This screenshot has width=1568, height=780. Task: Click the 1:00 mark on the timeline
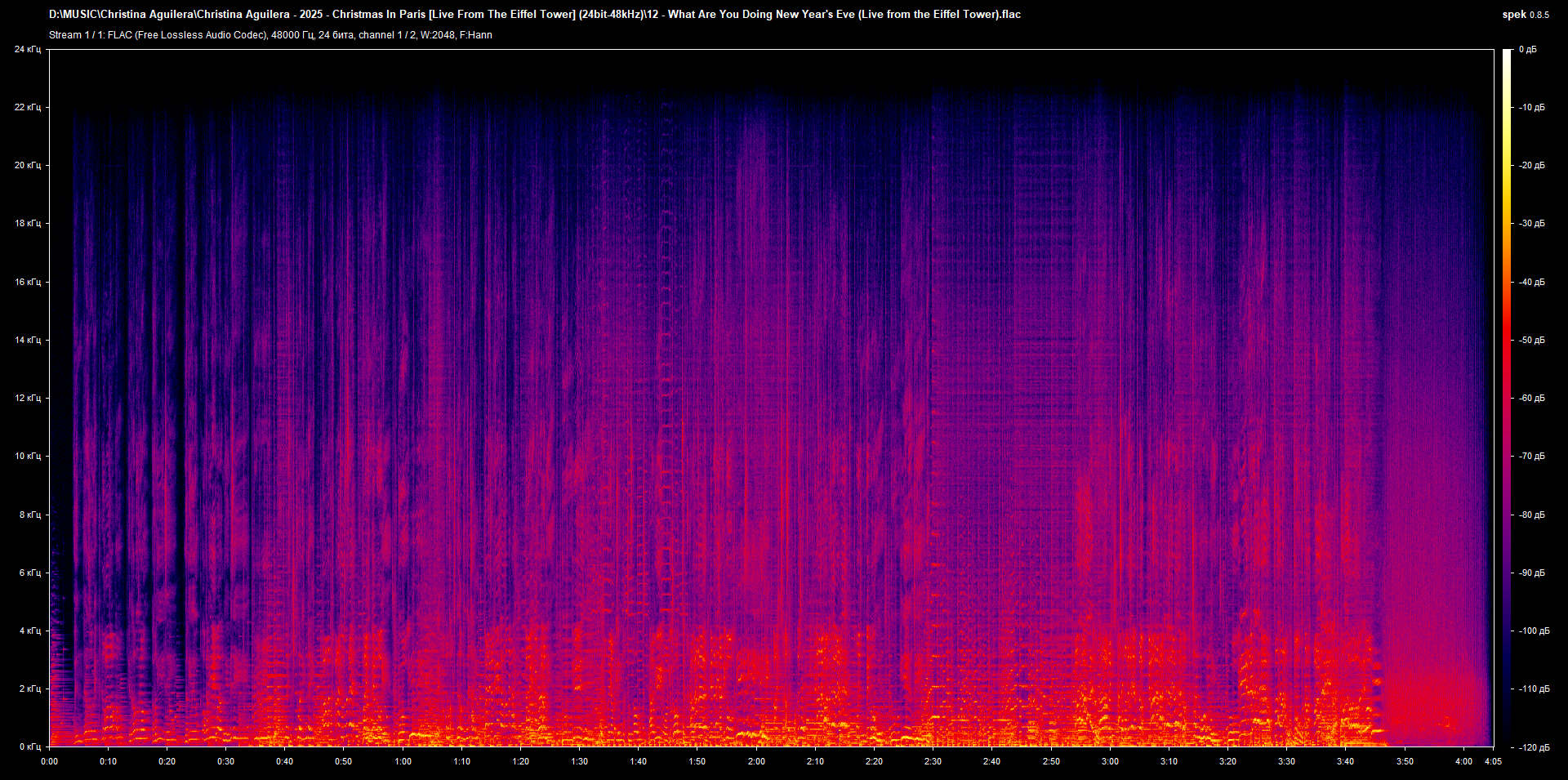coord(403,760)
